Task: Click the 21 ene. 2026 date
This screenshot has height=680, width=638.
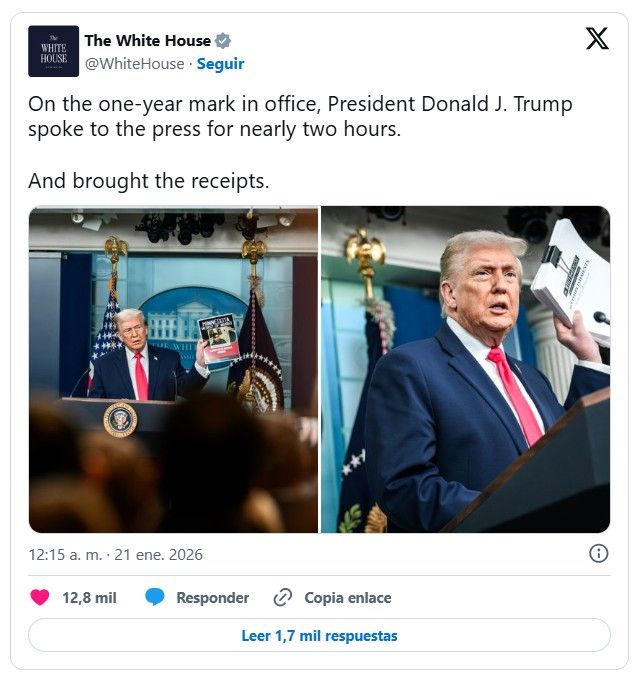Action: [158, 555]
